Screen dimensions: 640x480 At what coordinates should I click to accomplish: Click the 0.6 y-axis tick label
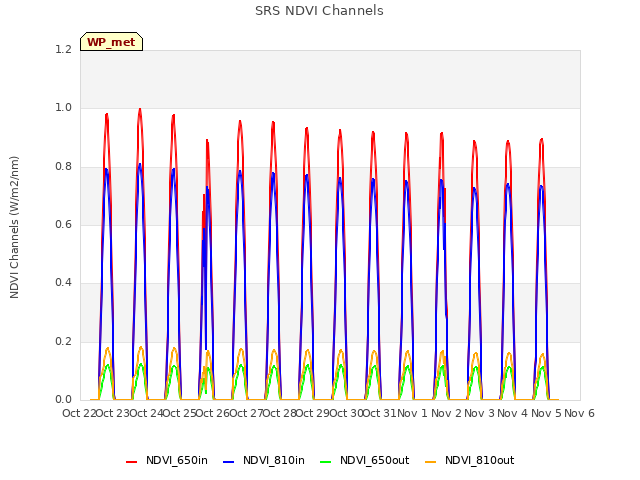pyautogui.click(x=63, y=224)
